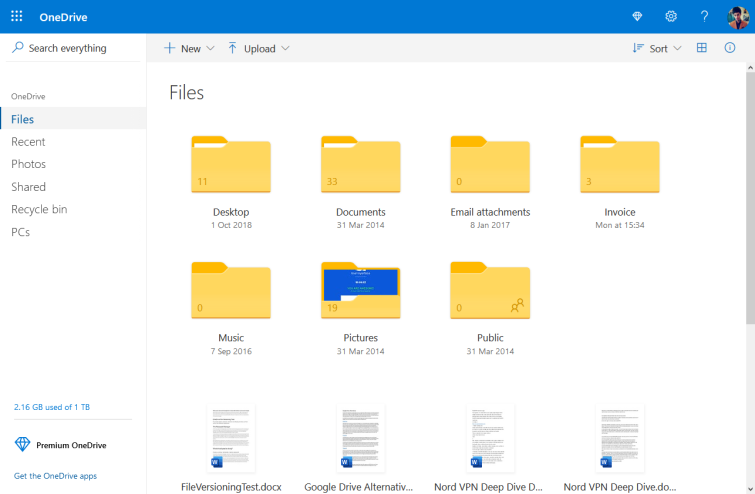Image resolution: width=755 pixels, height=494 pixels.
Task: Click the Sort button label
Action: (658, 49)
